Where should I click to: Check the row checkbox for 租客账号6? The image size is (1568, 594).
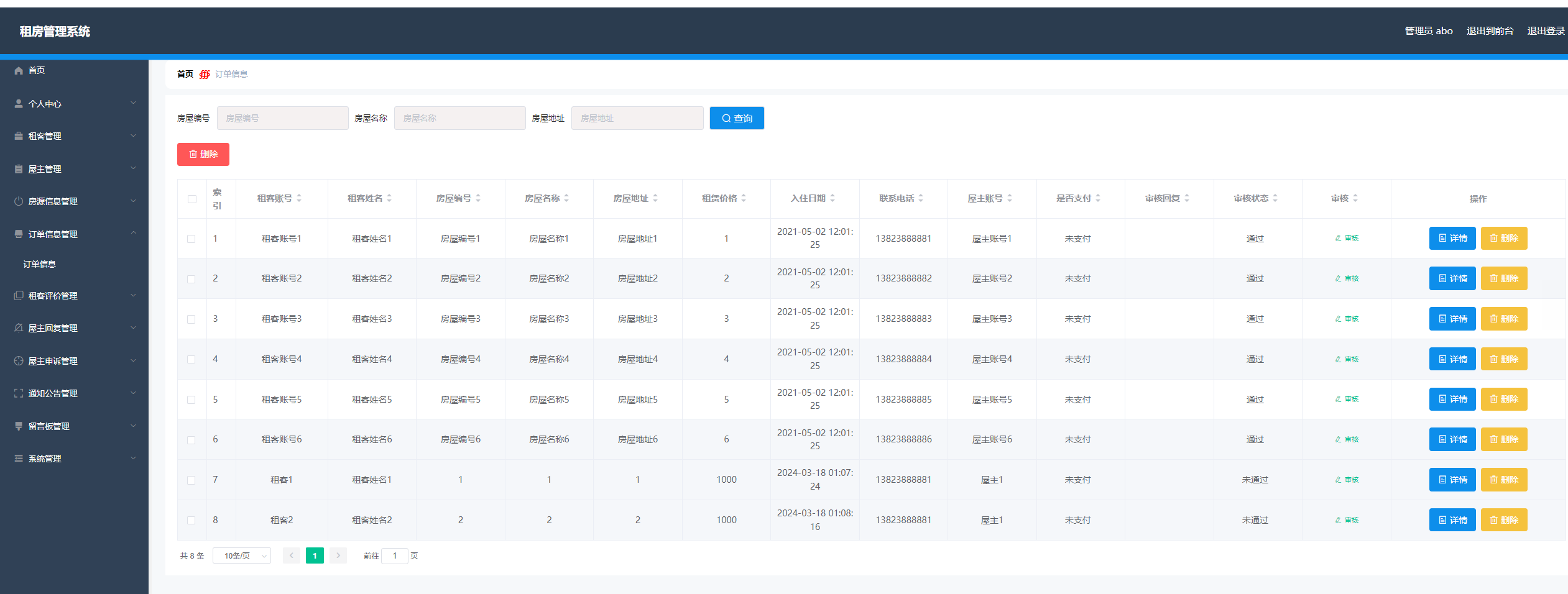point(191,440)
